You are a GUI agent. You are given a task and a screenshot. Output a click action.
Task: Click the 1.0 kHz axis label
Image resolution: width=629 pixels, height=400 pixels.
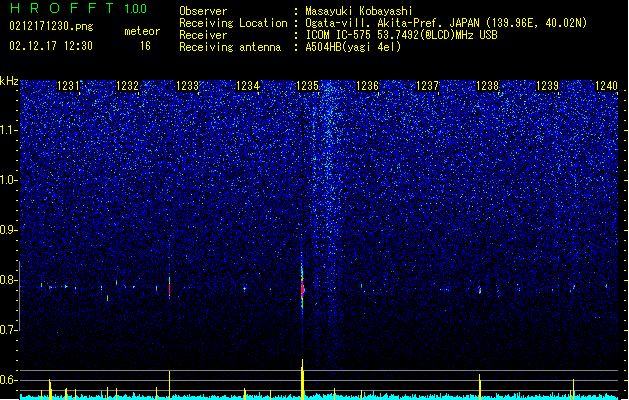pos(9,180)
